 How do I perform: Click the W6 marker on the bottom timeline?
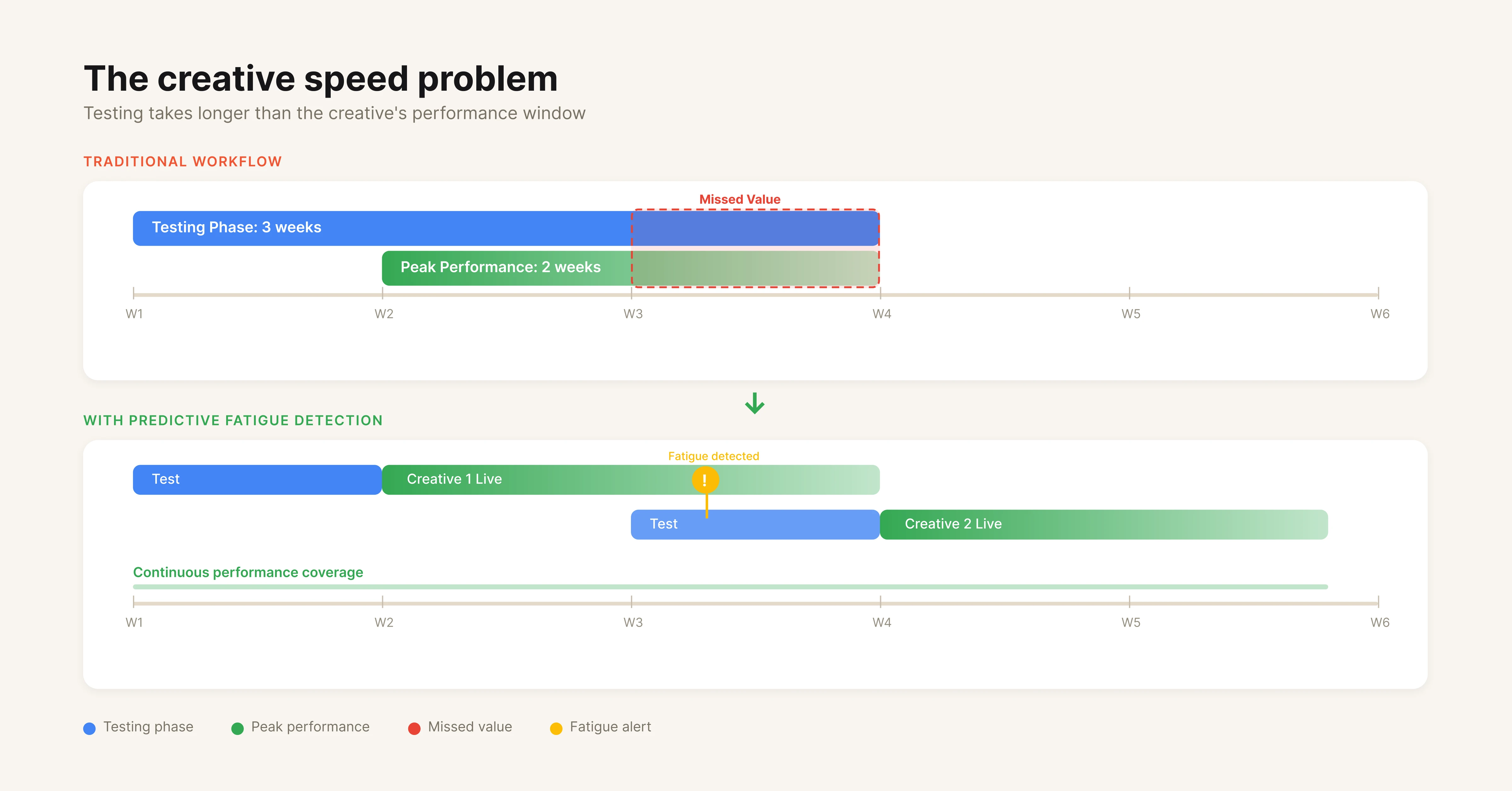(1379, 623)
